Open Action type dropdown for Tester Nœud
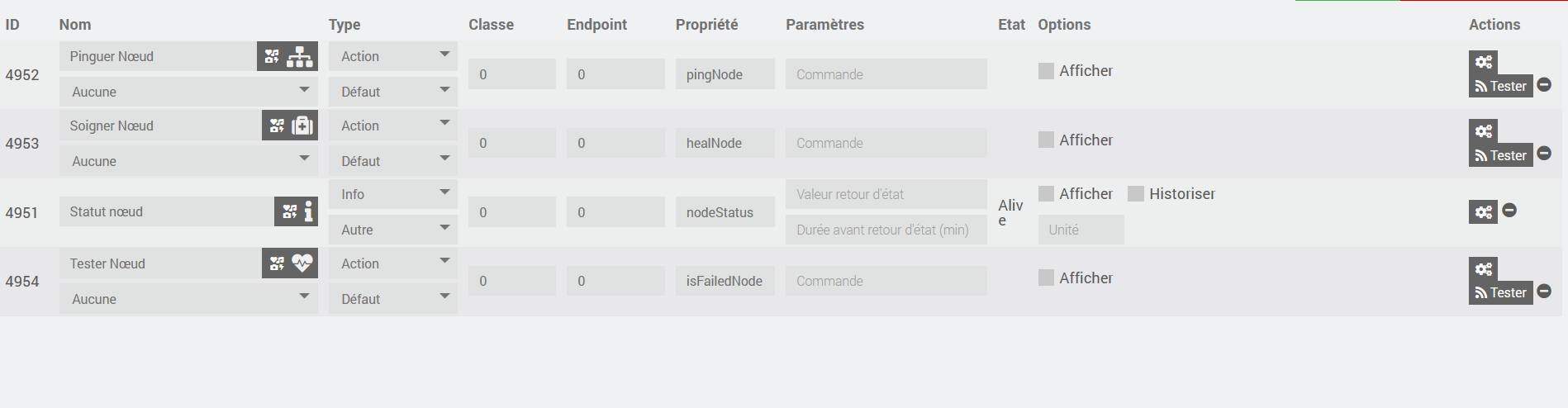The height and width of the screenshot is (408, 1568). click(392, 263)
